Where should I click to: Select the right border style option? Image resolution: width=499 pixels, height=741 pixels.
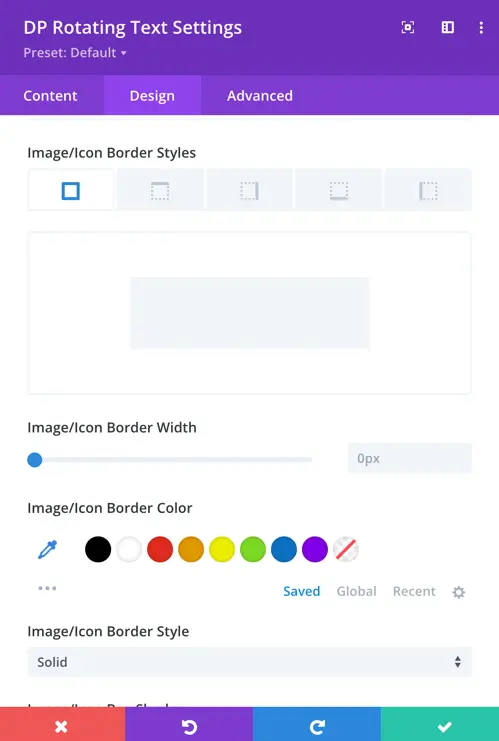tap(250, 190)
